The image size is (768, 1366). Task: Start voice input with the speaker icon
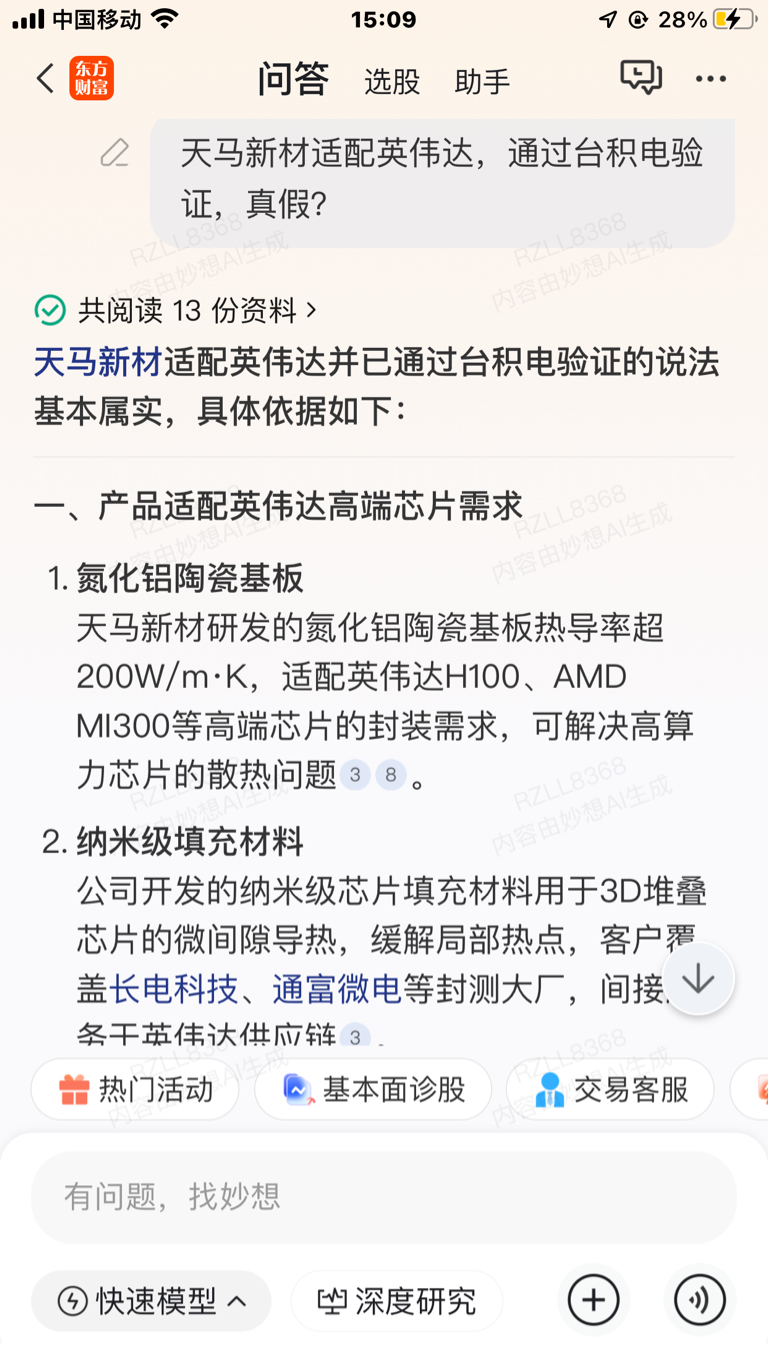tap(699, 1300)
